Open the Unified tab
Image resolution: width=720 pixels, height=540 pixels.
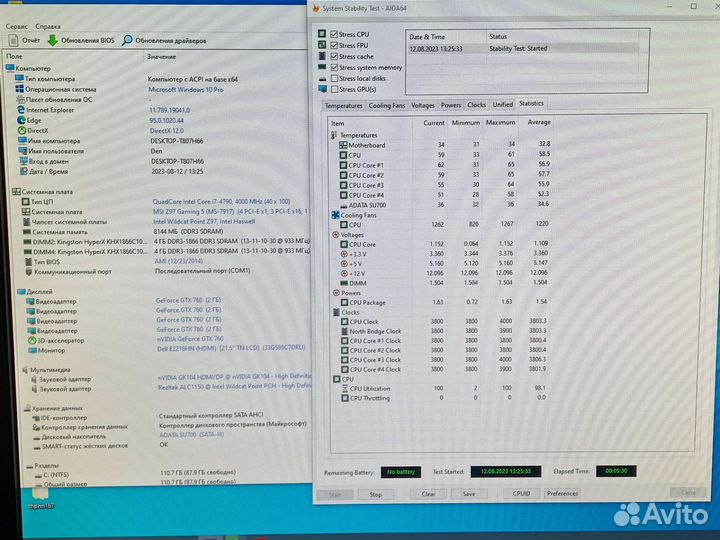click(502, 105)
